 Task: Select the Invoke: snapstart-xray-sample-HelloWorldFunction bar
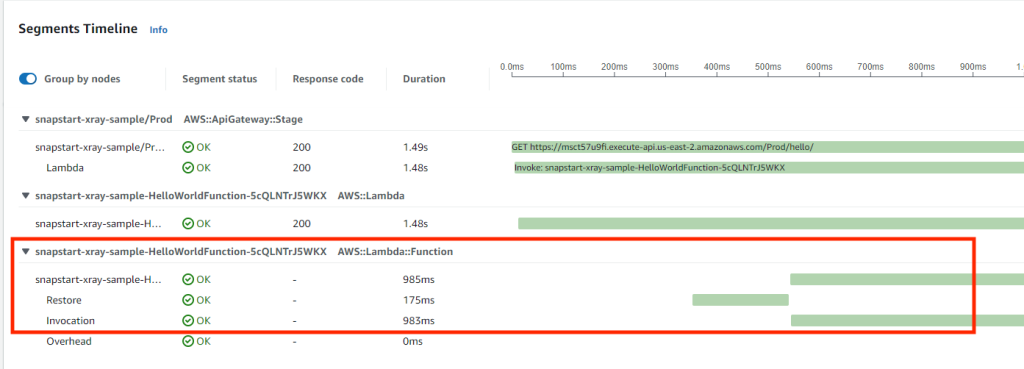[x=769, y=168]
